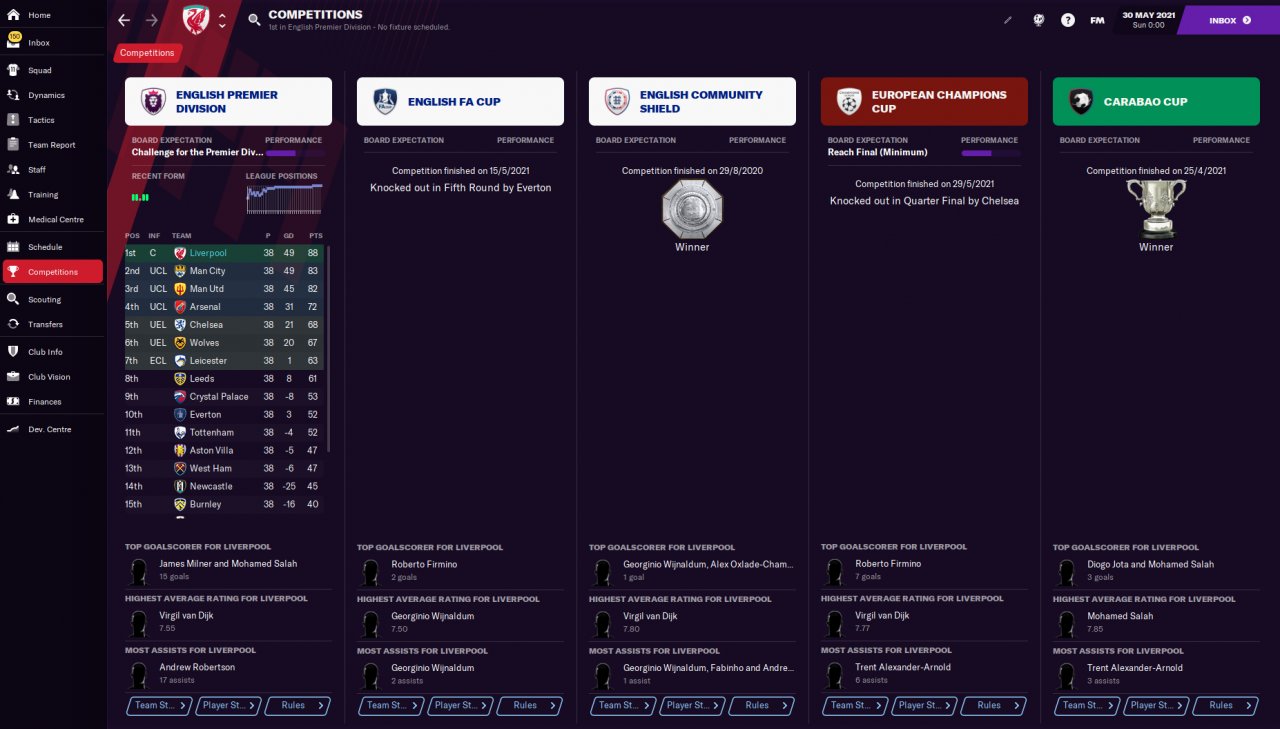Click Andrew Robertson's silhouette portrait
The width and height of the screenshot is (1280, 729).
[138, 675]
